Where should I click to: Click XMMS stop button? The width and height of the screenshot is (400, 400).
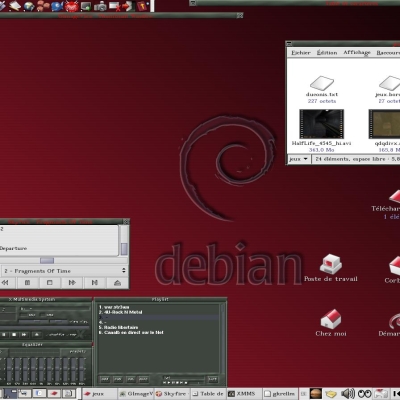[x=14, y=334]
